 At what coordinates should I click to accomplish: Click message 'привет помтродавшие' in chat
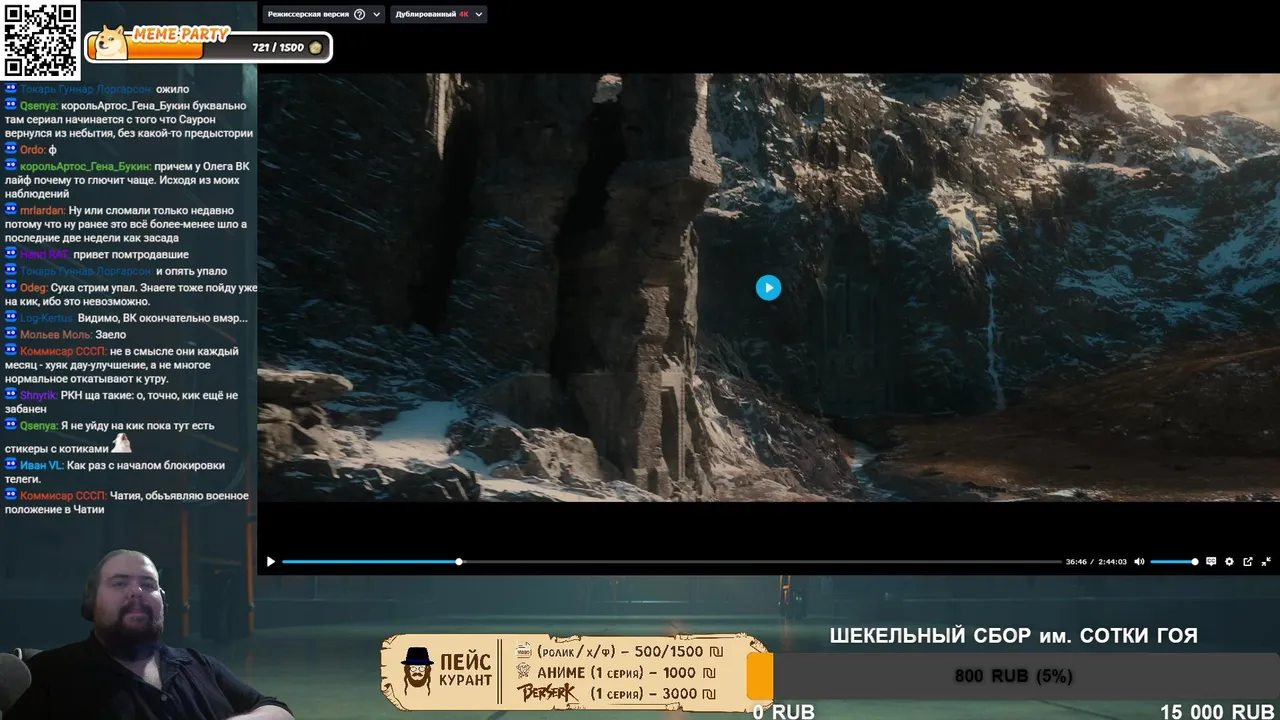click(131, 254)
